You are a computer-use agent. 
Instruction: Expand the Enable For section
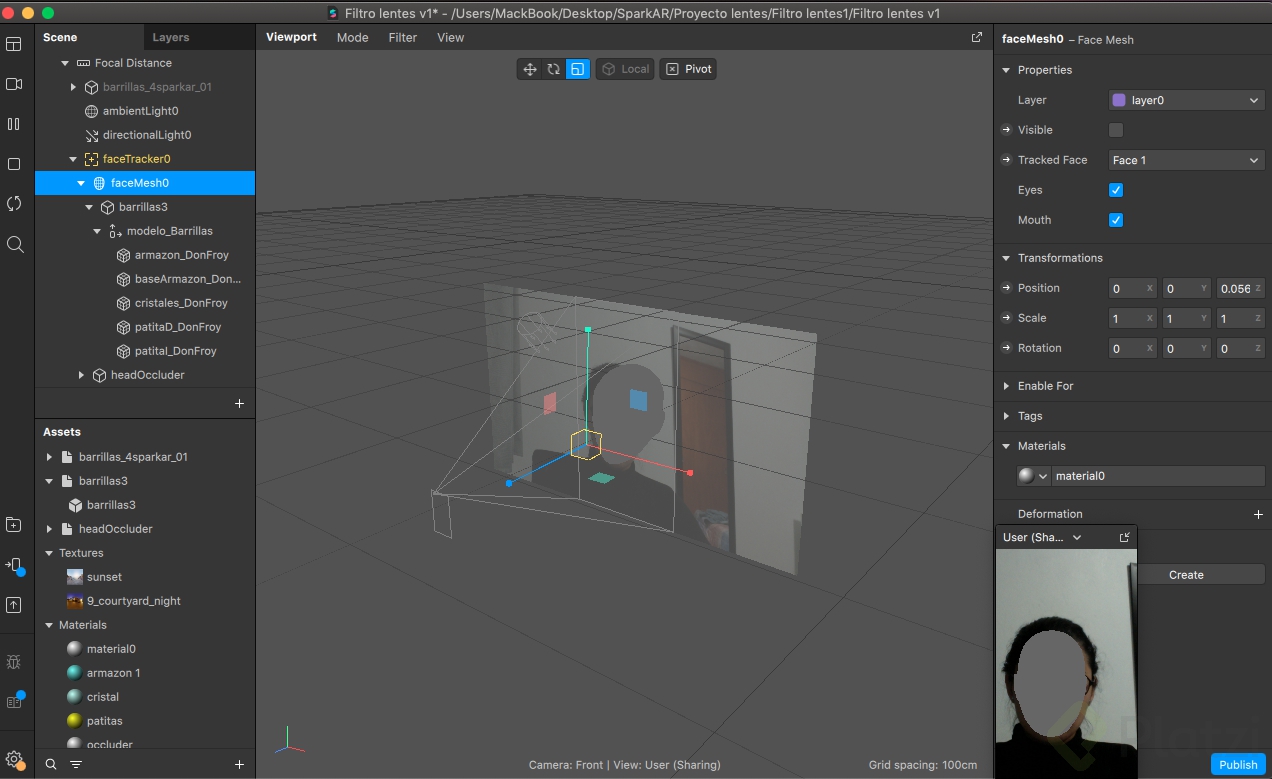click(1045, 386)
